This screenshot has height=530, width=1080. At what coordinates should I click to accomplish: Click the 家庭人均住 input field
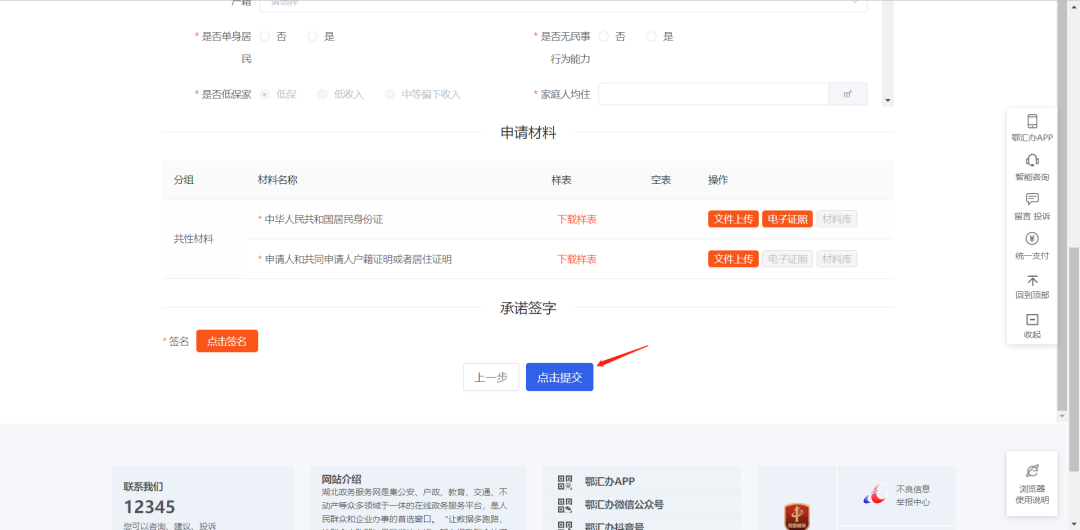click(x=713, y=94)
